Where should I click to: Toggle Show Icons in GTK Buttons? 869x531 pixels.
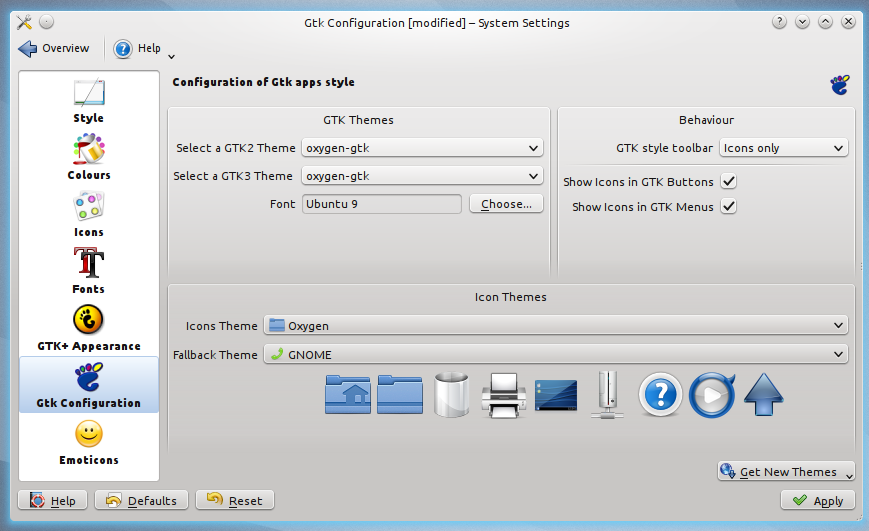click(x=729, y=182)
